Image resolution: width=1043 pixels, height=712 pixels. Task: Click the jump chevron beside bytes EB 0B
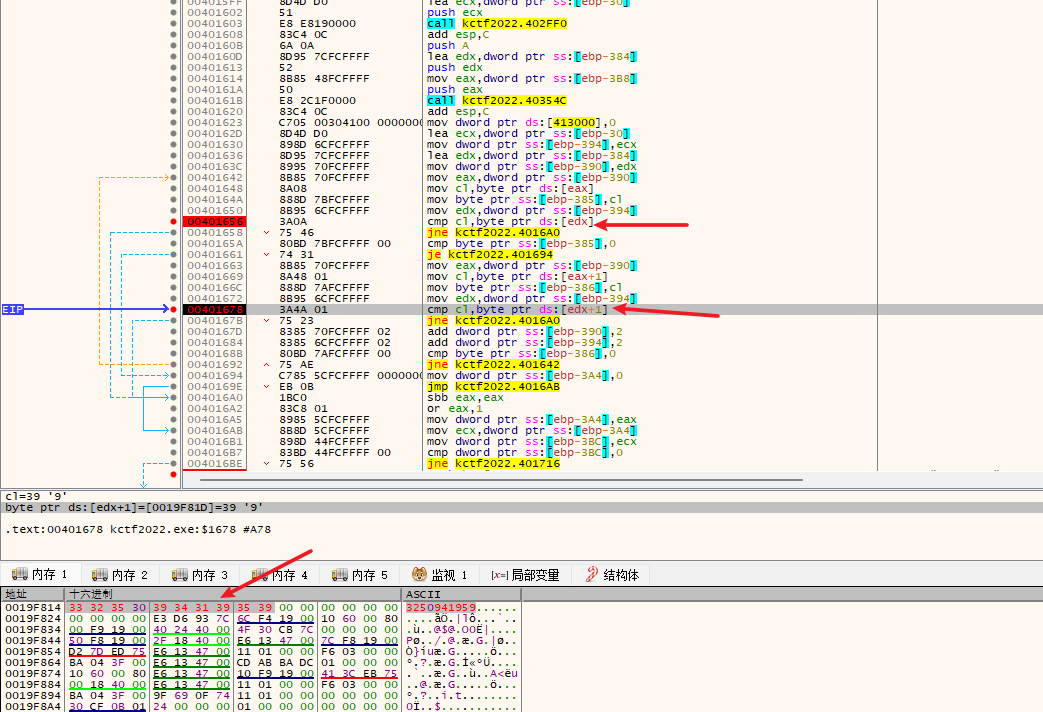coord(266,387)
